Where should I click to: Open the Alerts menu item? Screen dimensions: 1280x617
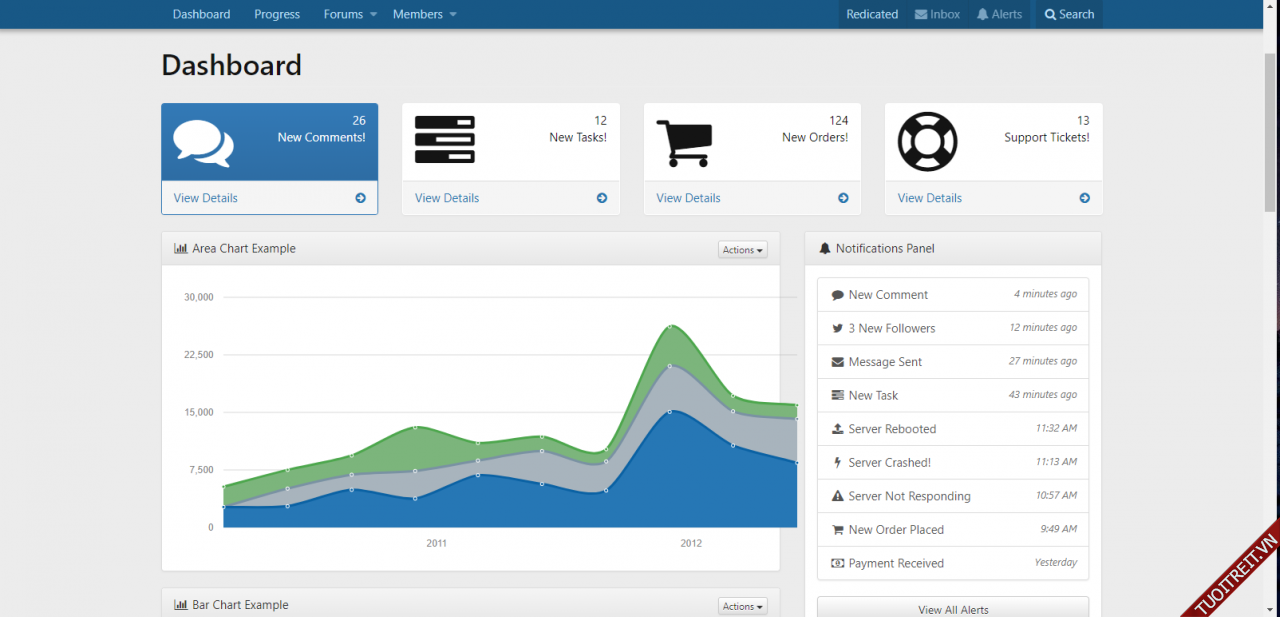click(x=1000, y=14)
